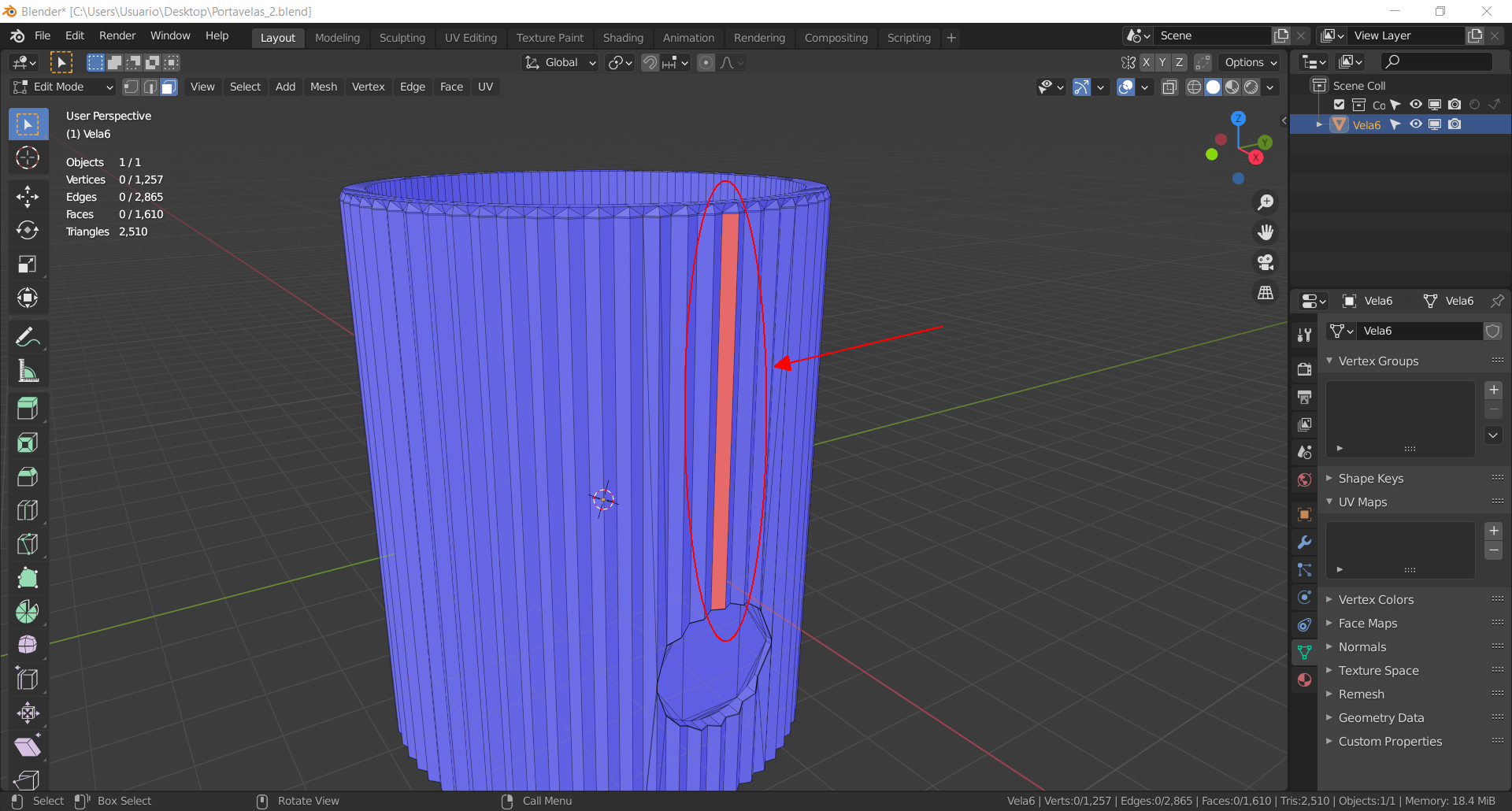Open the Render menu
1512x811 pixels.
click(117, 36)
